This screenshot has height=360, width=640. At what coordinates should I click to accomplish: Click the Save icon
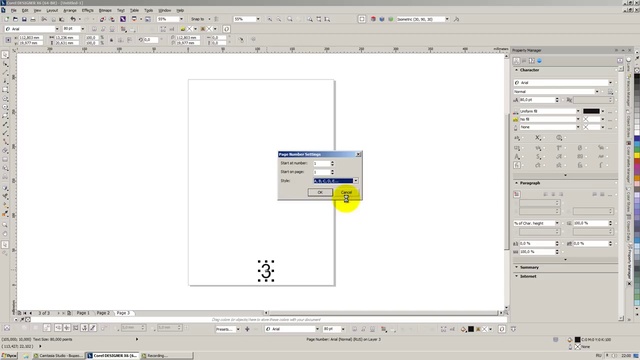24,19
